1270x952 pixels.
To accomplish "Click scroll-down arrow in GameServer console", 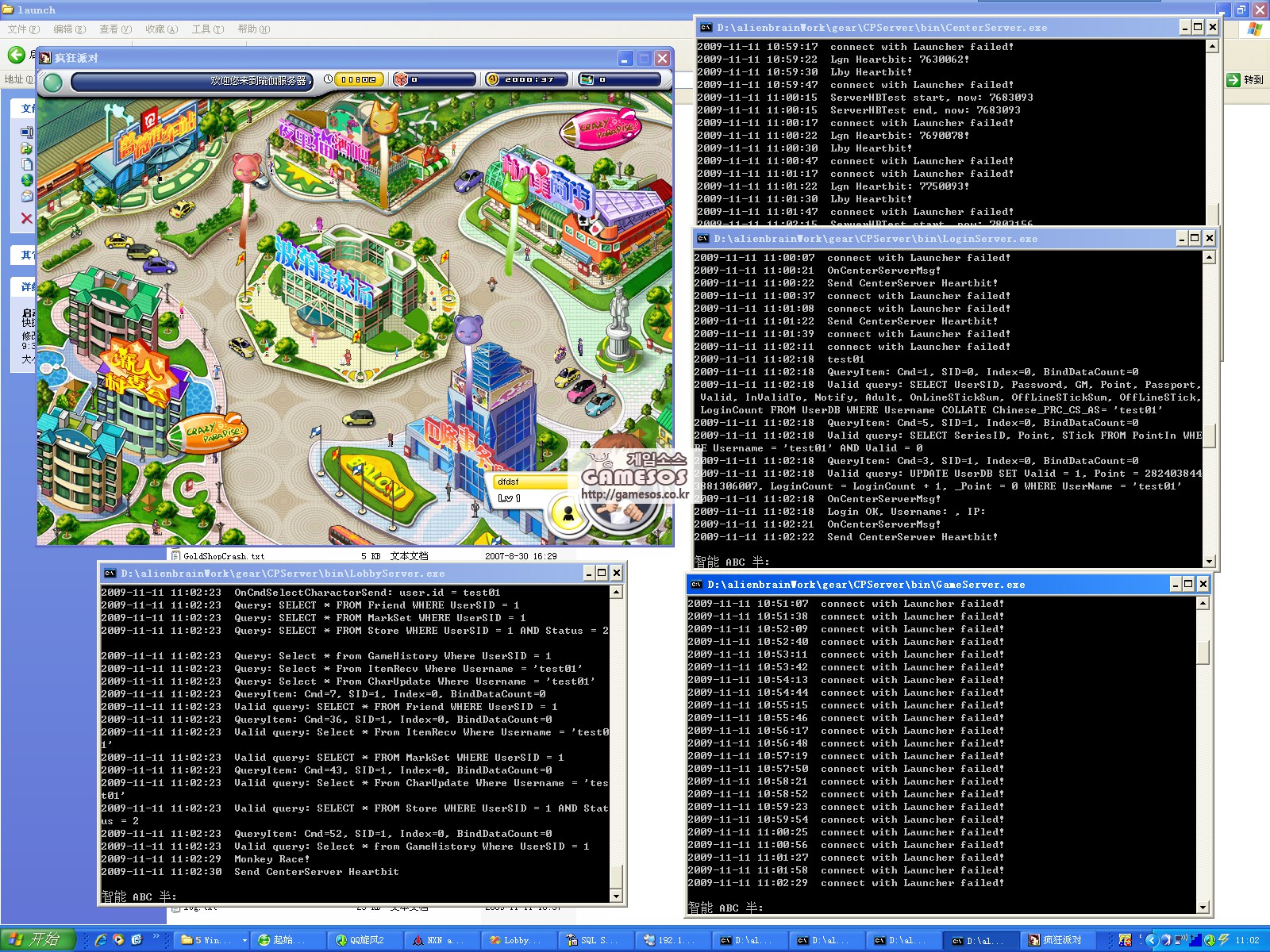I will (x=1203, y=907).
